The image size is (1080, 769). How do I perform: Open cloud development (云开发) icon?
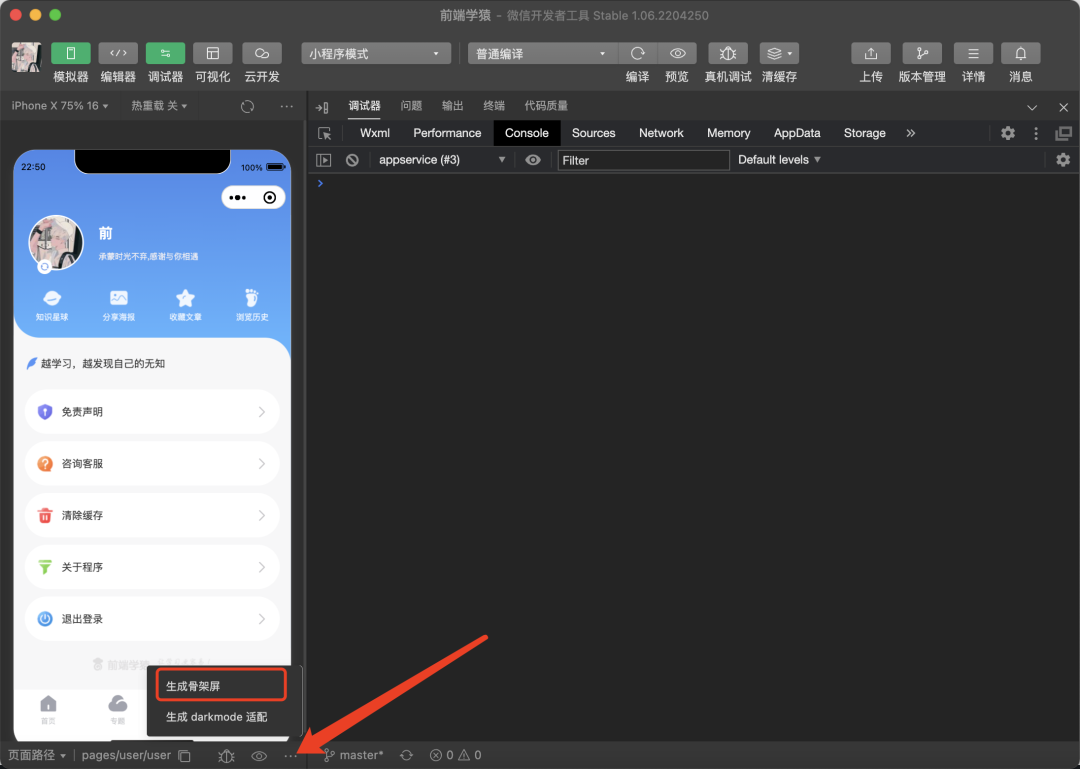(262, 54)
